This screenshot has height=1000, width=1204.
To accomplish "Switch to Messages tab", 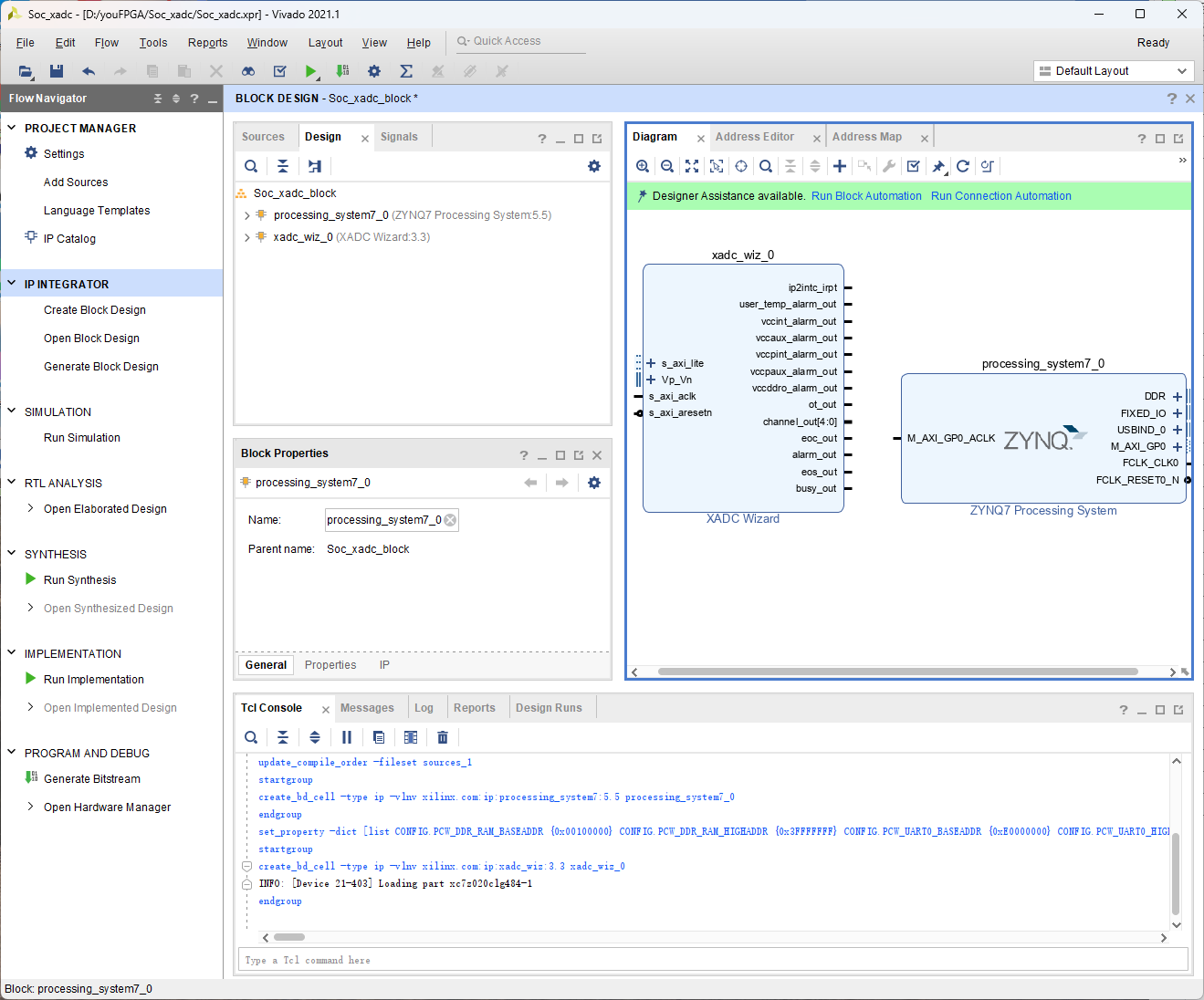I will (367, 708).
